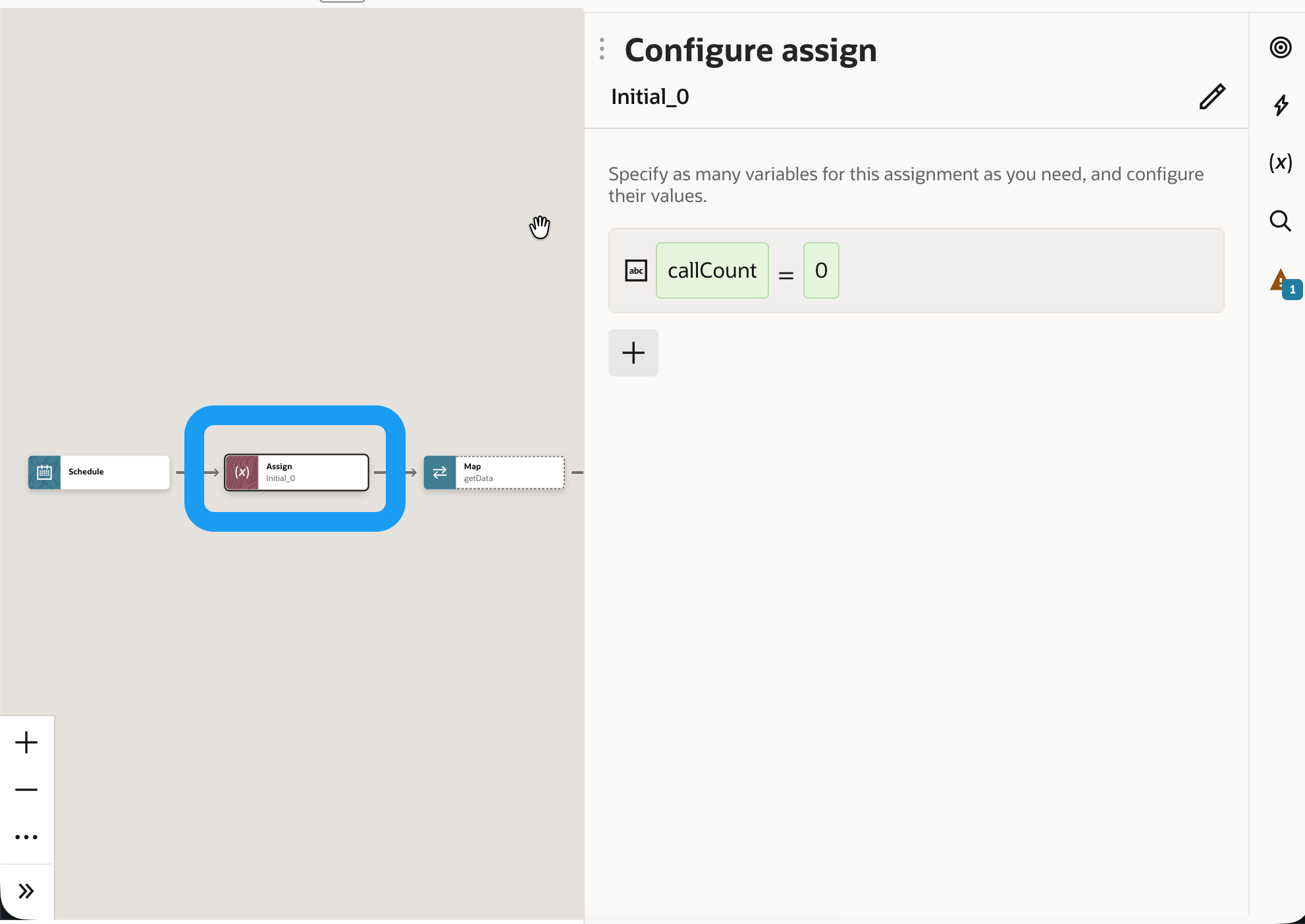The height and width of the screenshot is (924, 1305).
Task: Edit the value 0 field
Action: pyautogui.click(x=820, y=270)
